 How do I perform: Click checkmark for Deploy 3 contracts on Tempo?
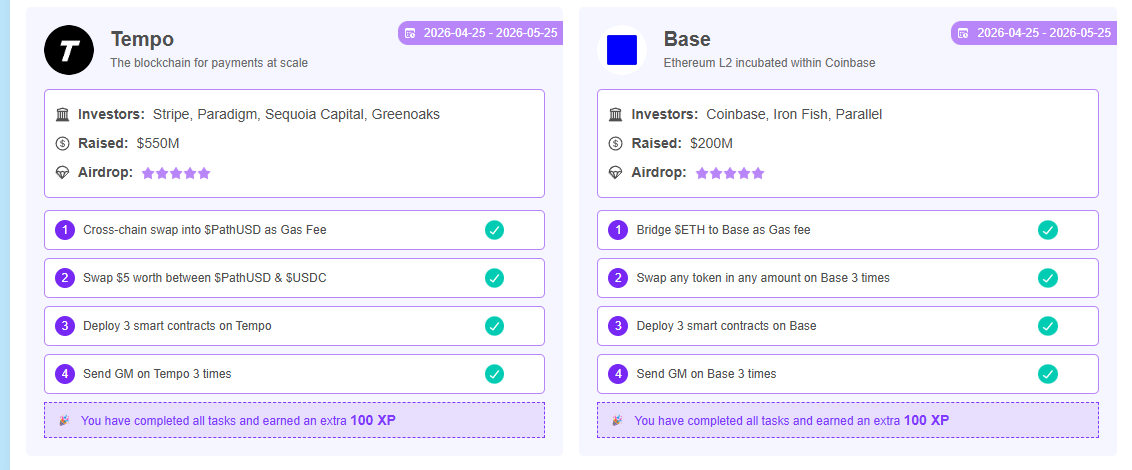pos(495,326)
